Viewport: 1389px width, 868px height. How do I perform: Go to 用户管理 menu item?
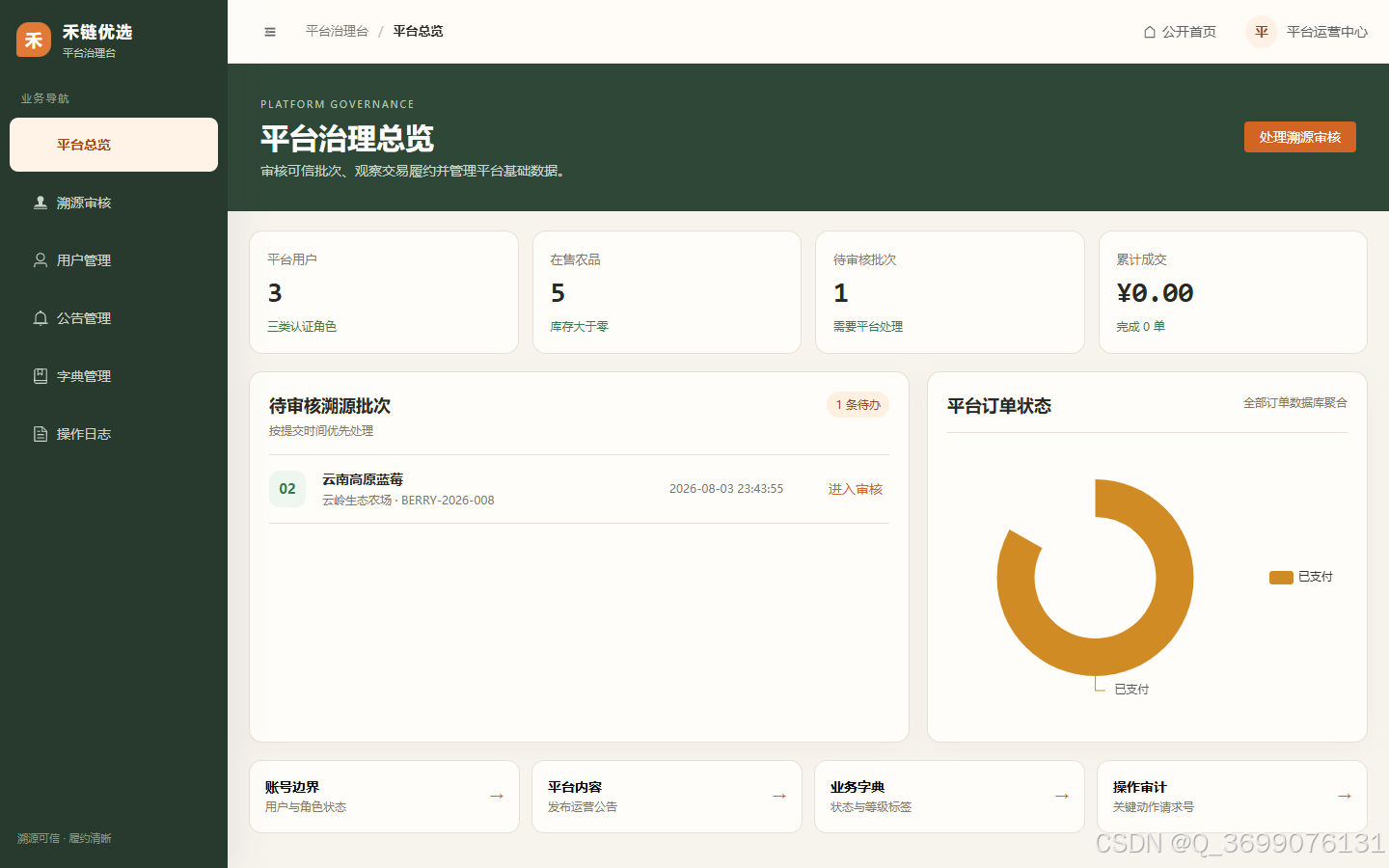click(114, 260)
